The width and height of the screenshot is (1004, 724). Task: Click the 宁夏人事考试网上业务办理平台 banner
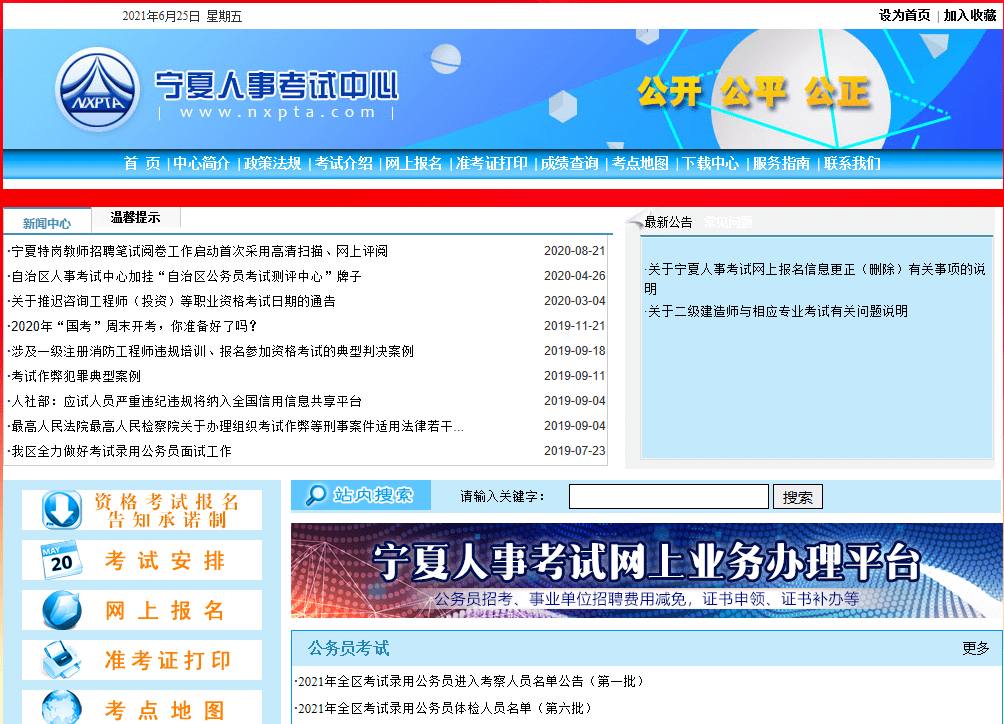[645, 570]
